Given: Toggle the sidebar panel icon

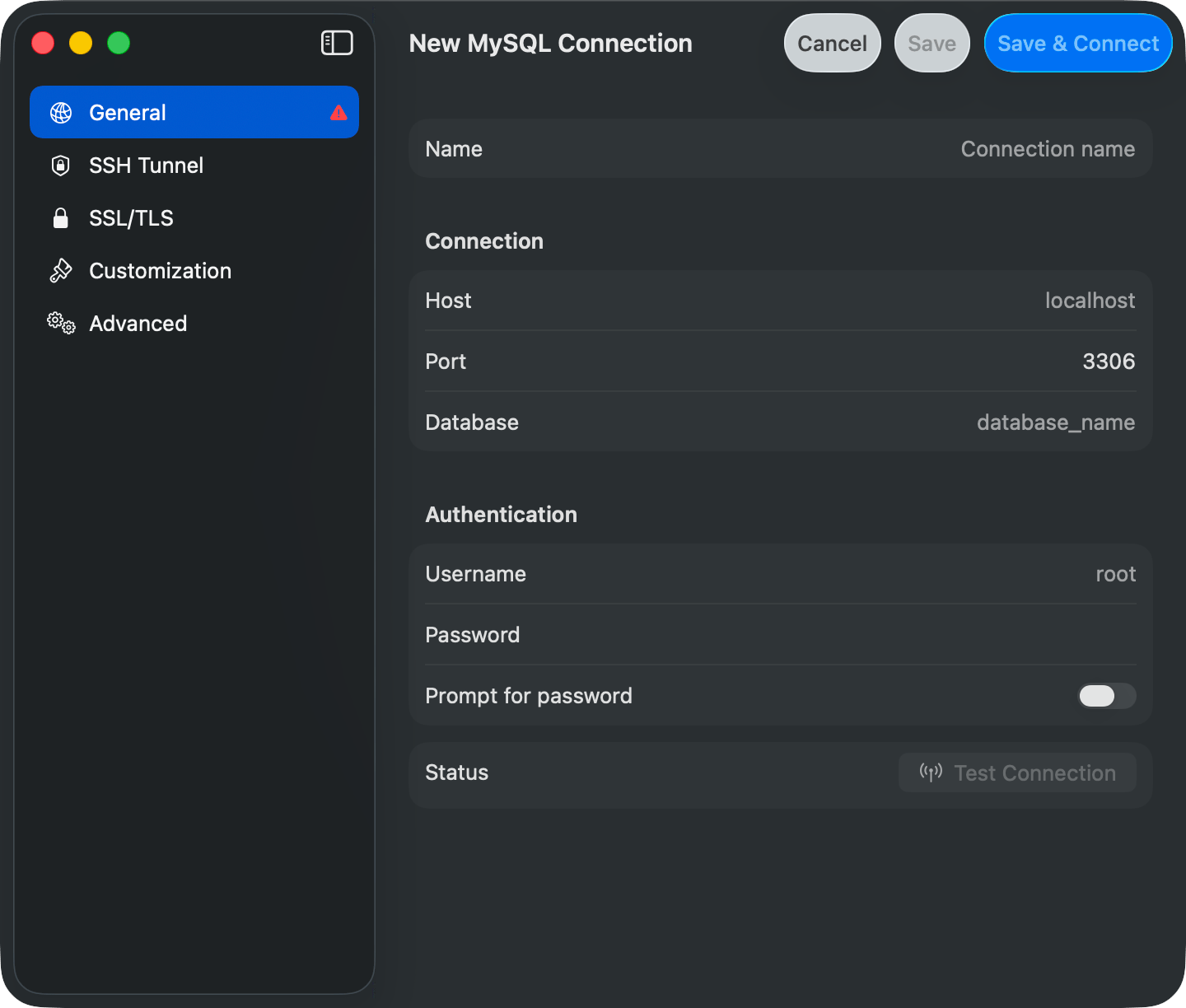Looking at the screenshot, I should (x=337, y=43).
